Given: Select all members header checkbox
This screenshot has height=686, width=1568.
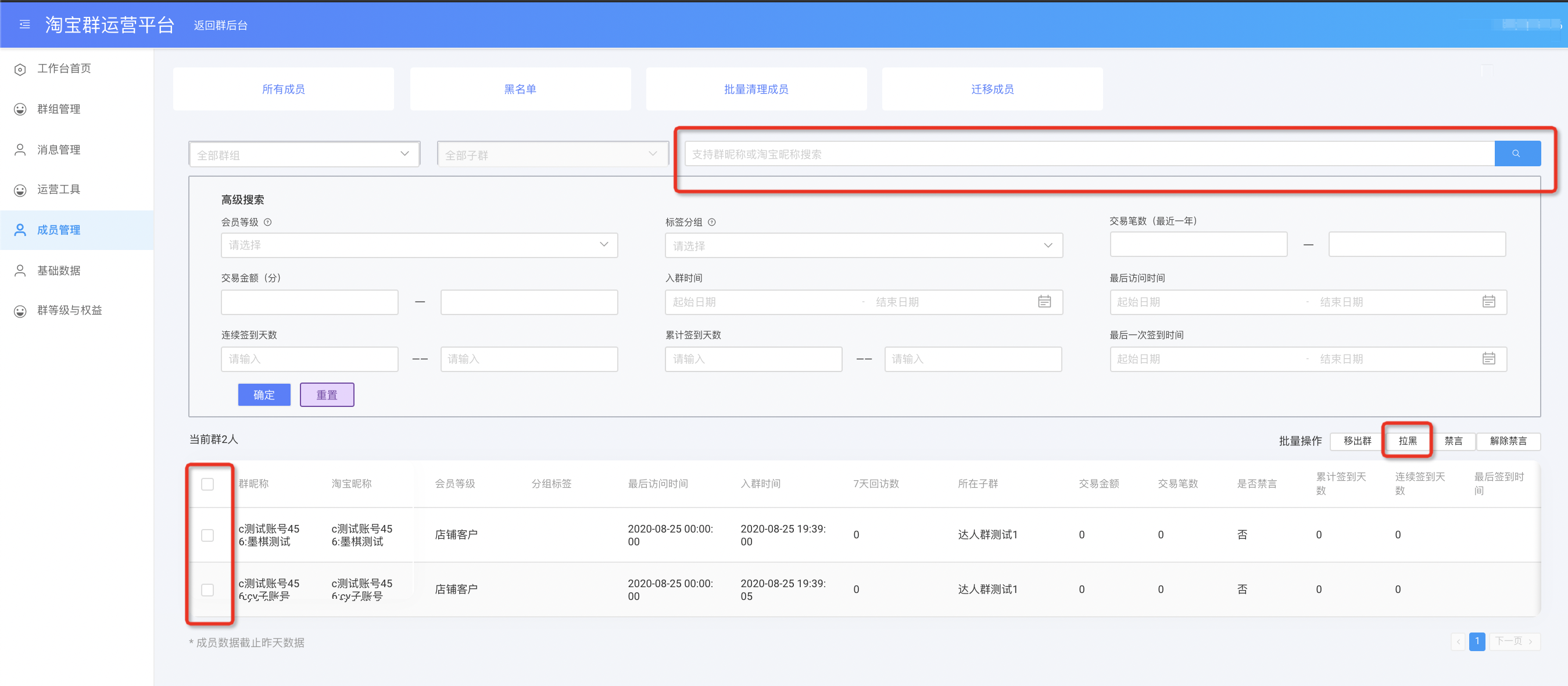Looking at the screenshot, I should (x=207, y=484).
